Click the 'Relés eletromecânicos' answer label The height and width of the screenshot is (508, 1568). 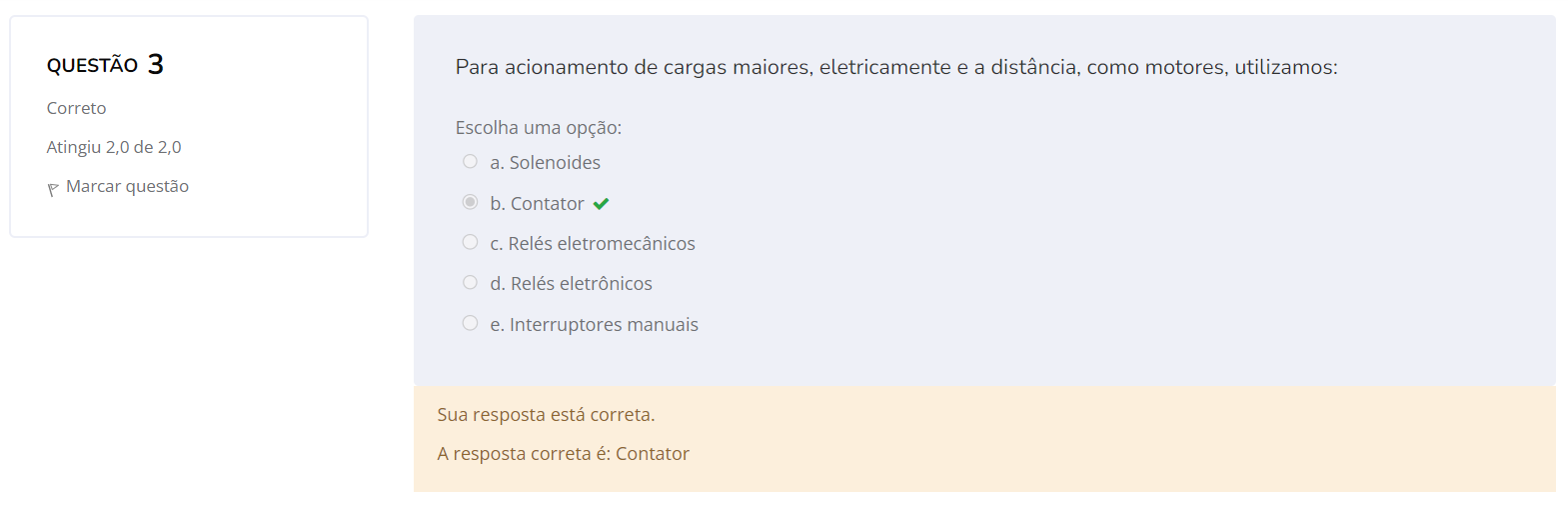601,244
